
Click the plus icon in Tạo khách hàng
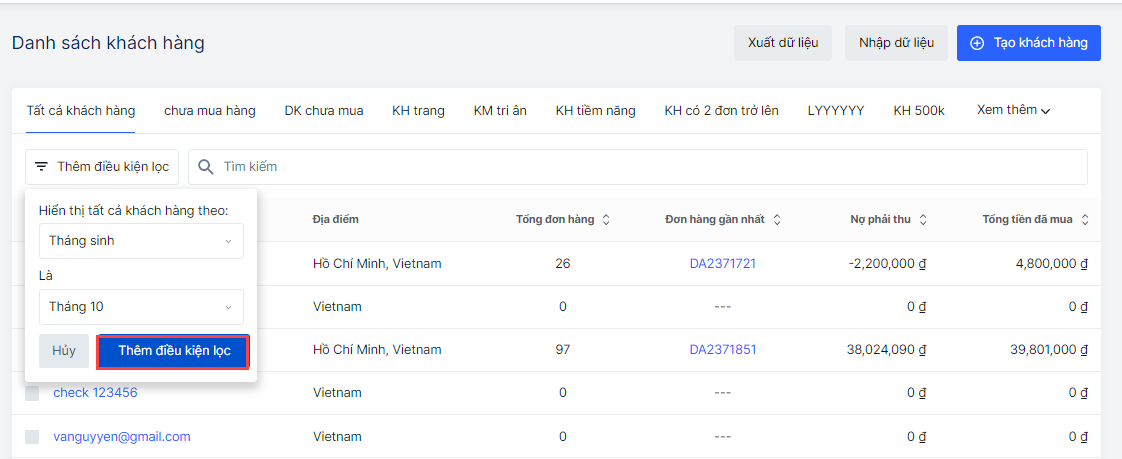pos(977,43)
